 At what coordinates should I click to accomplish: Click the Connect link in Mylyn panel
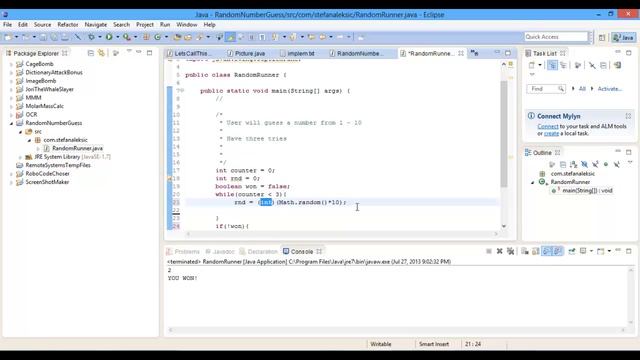click(x=548, y=127)
